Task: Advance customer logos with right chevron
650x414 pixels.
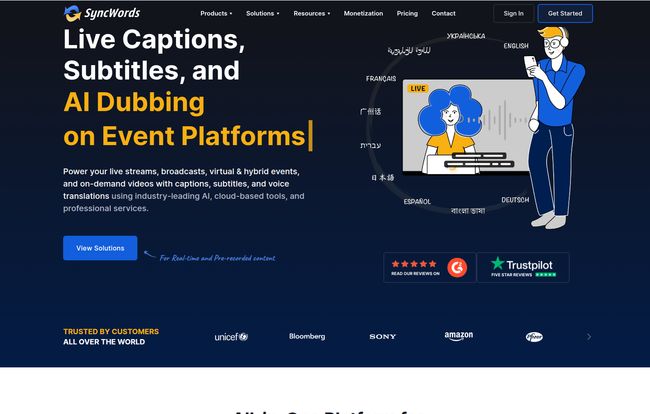Action: pyautogui.click(x=589, y=337)
